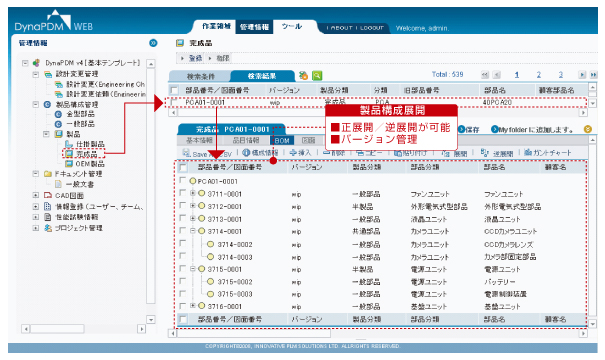Open 設計変更依頼 tree item
Viewport: 605px width, 360px height.
click(100, 95)
